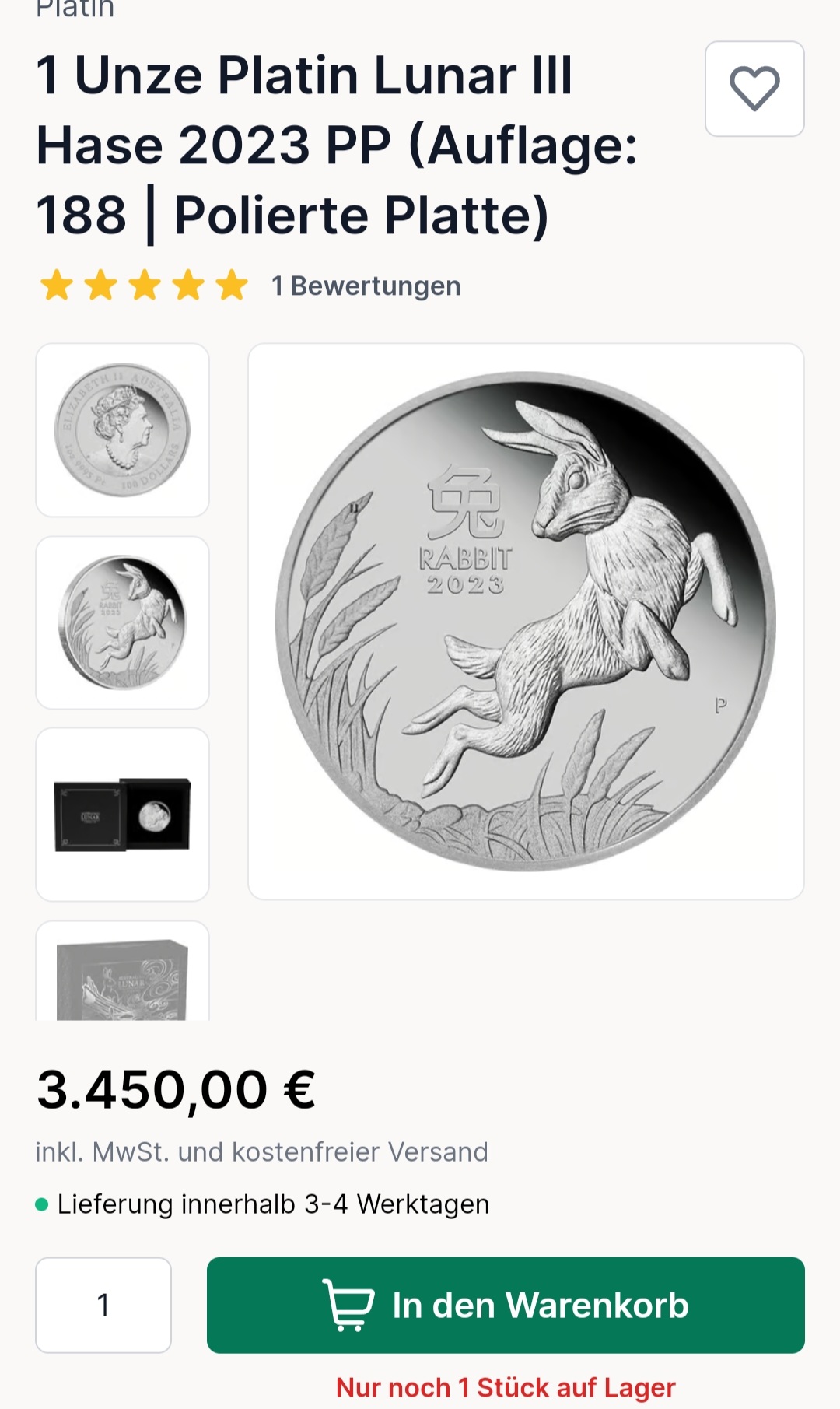The height and width of the screenshot is (1409, 840).
Task: Click the first yellow rating star
Action: 57,286
